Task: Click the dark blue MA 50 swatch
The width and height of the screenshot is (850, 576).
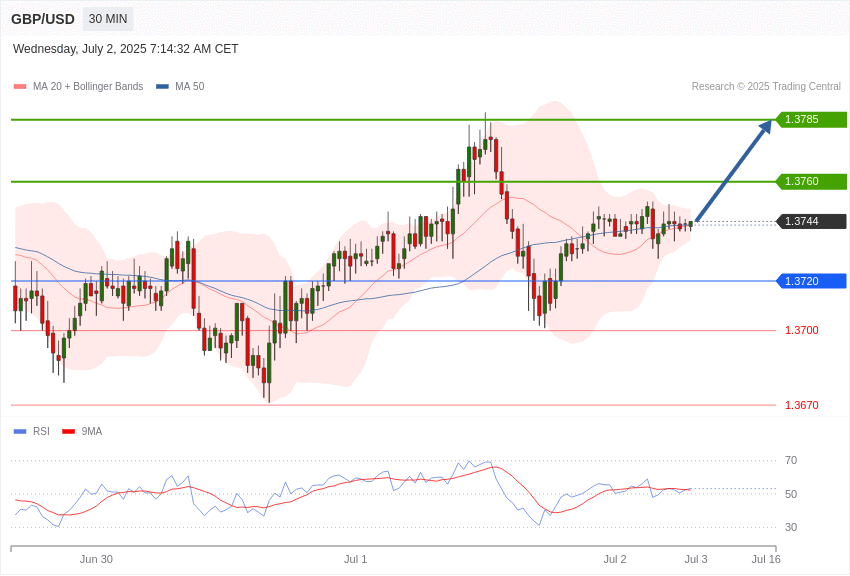Action: 162,87
